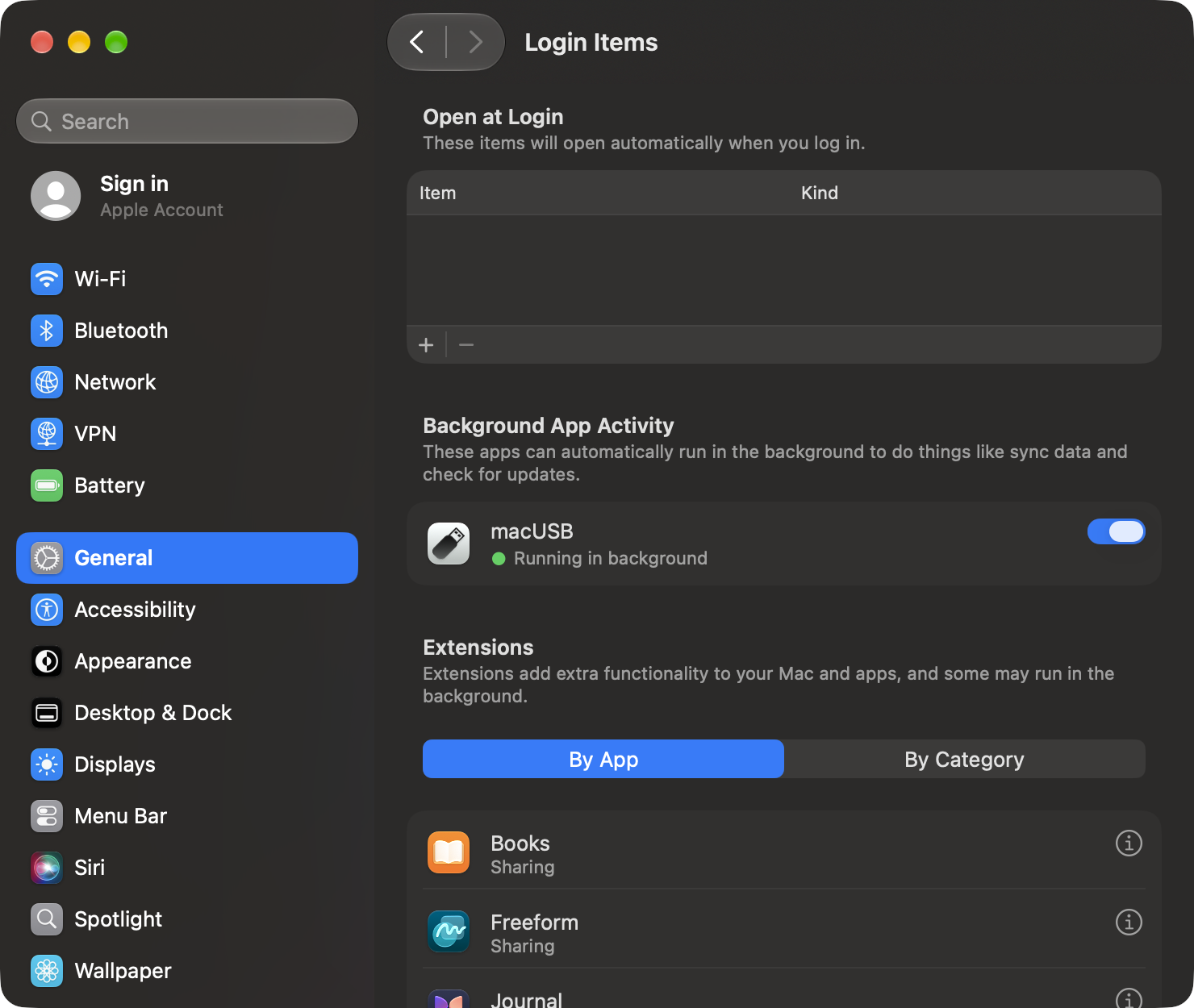1194x1008 pixels.
Task: Click the Displays sun icon
Action: pos(47,764)
